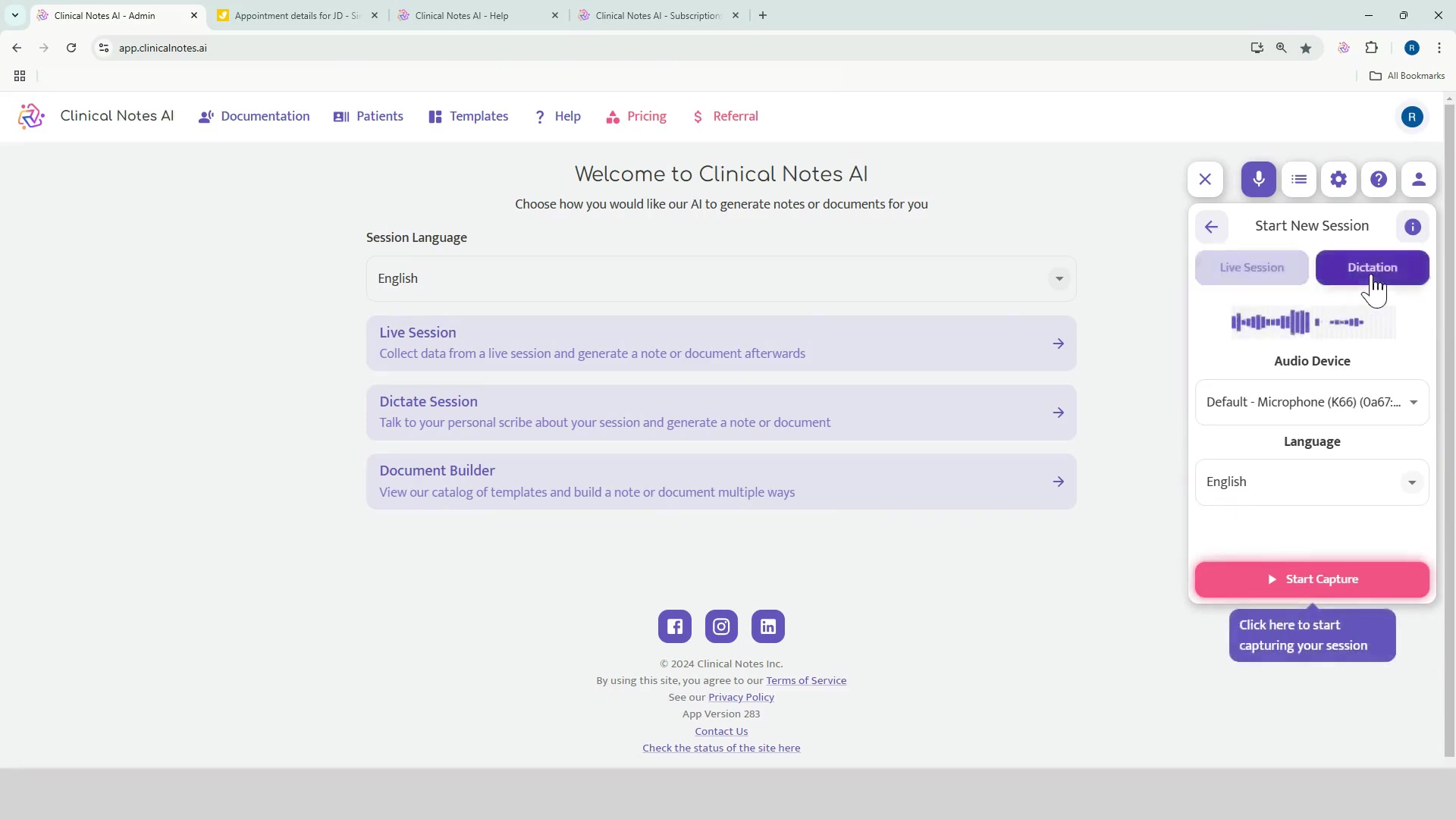The image size is (1456, 819).
Task: Open the Help menu item
Action: tap(557, 117)
